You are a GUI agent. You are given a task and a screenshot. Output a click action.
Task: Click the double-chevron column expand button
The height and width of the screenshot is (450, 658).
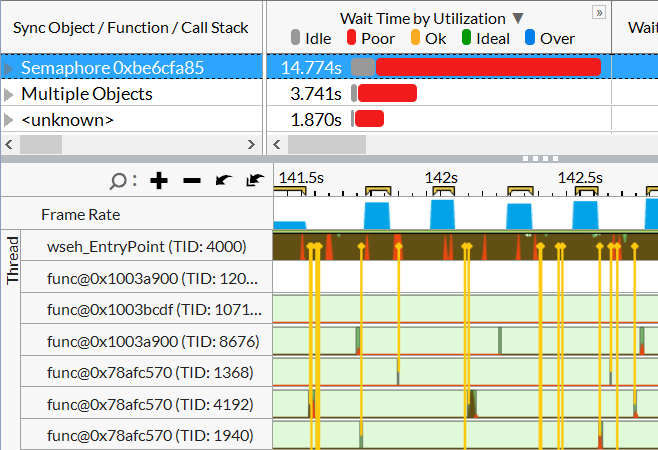point(599,13)
